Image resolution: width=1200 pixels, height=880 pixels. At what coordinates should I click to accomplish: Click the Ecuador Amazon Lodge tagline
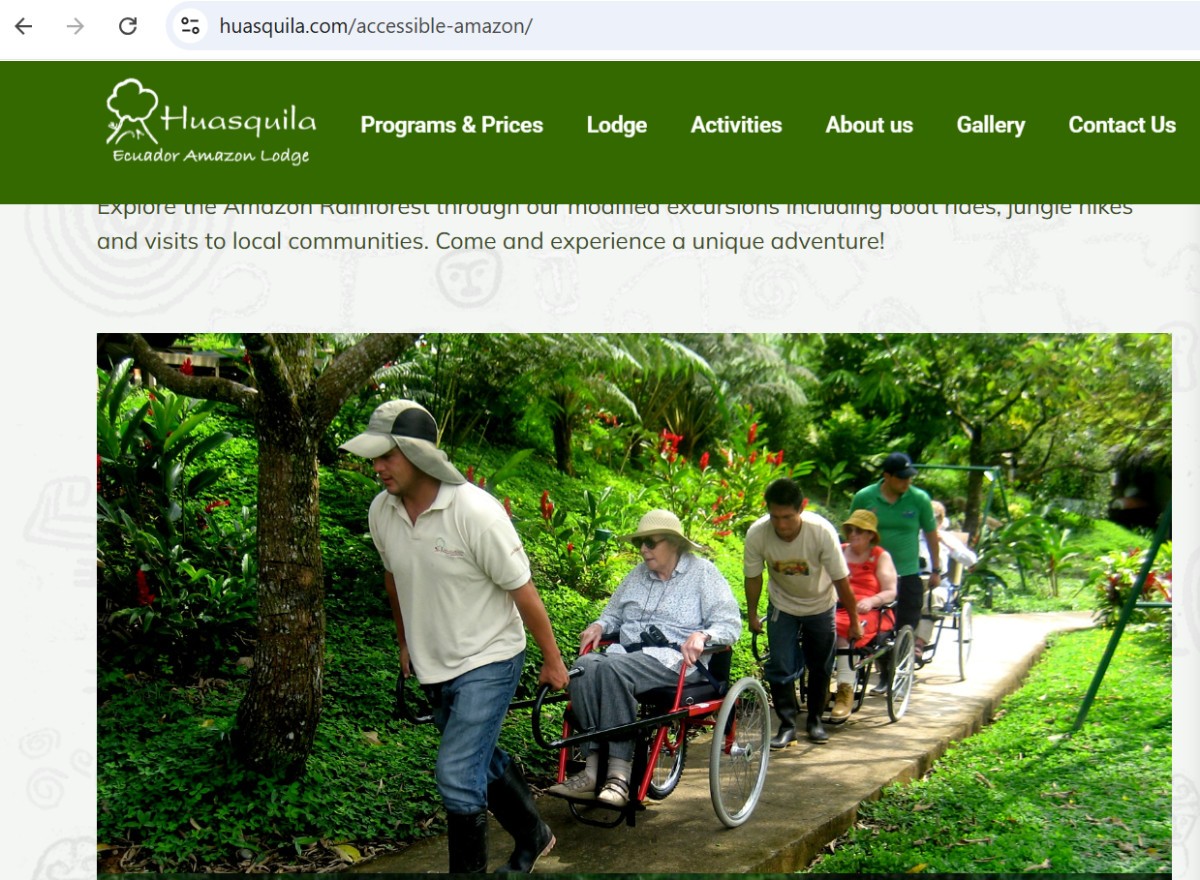211,155
